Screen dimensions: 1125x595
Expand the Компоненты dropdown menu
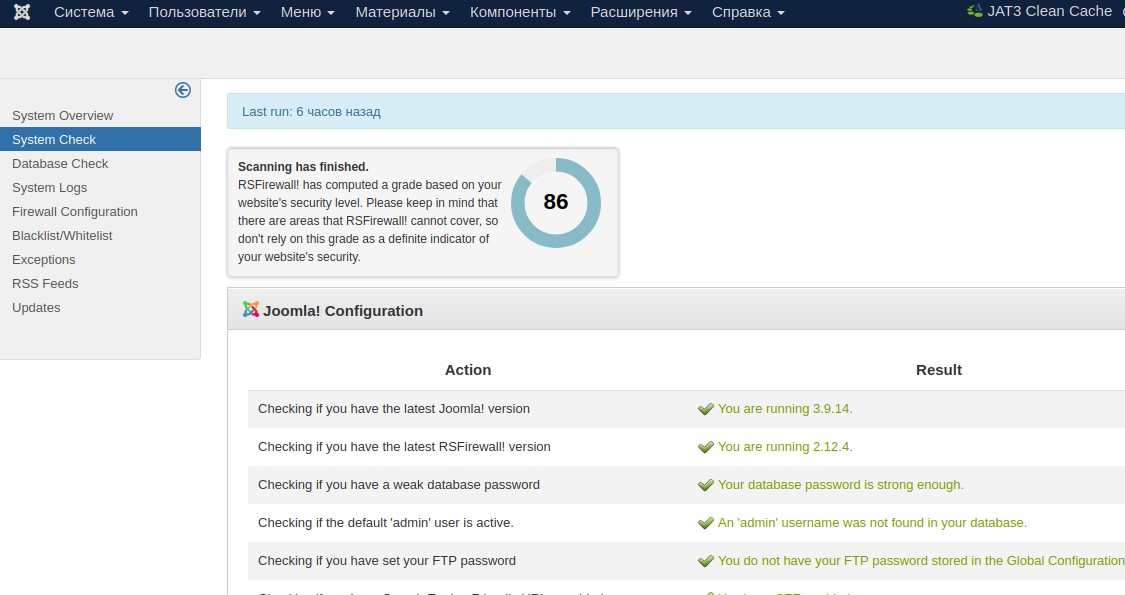tap(520, 12)
